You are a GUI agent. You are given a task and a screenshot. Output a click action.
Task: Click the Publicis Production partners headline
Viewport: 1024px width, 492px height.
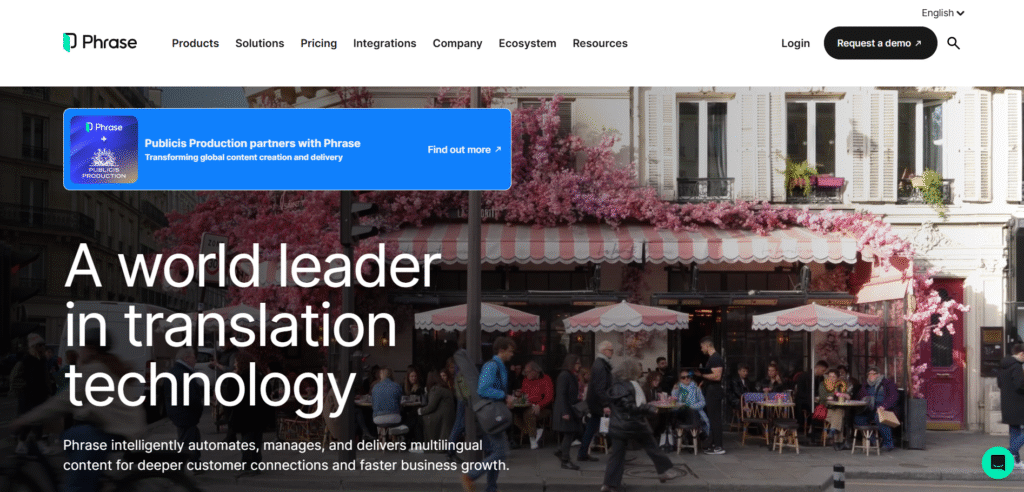pyautogui.click(x=252, y=143)
